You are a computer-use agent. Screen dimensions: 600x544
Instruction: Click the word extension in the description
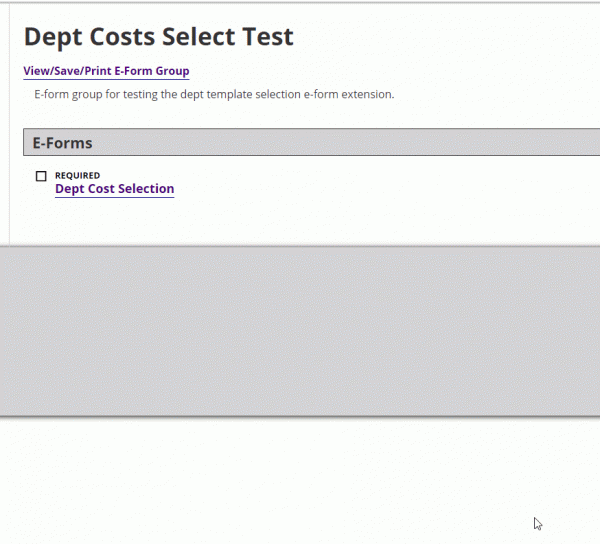[x=367, y=94]
